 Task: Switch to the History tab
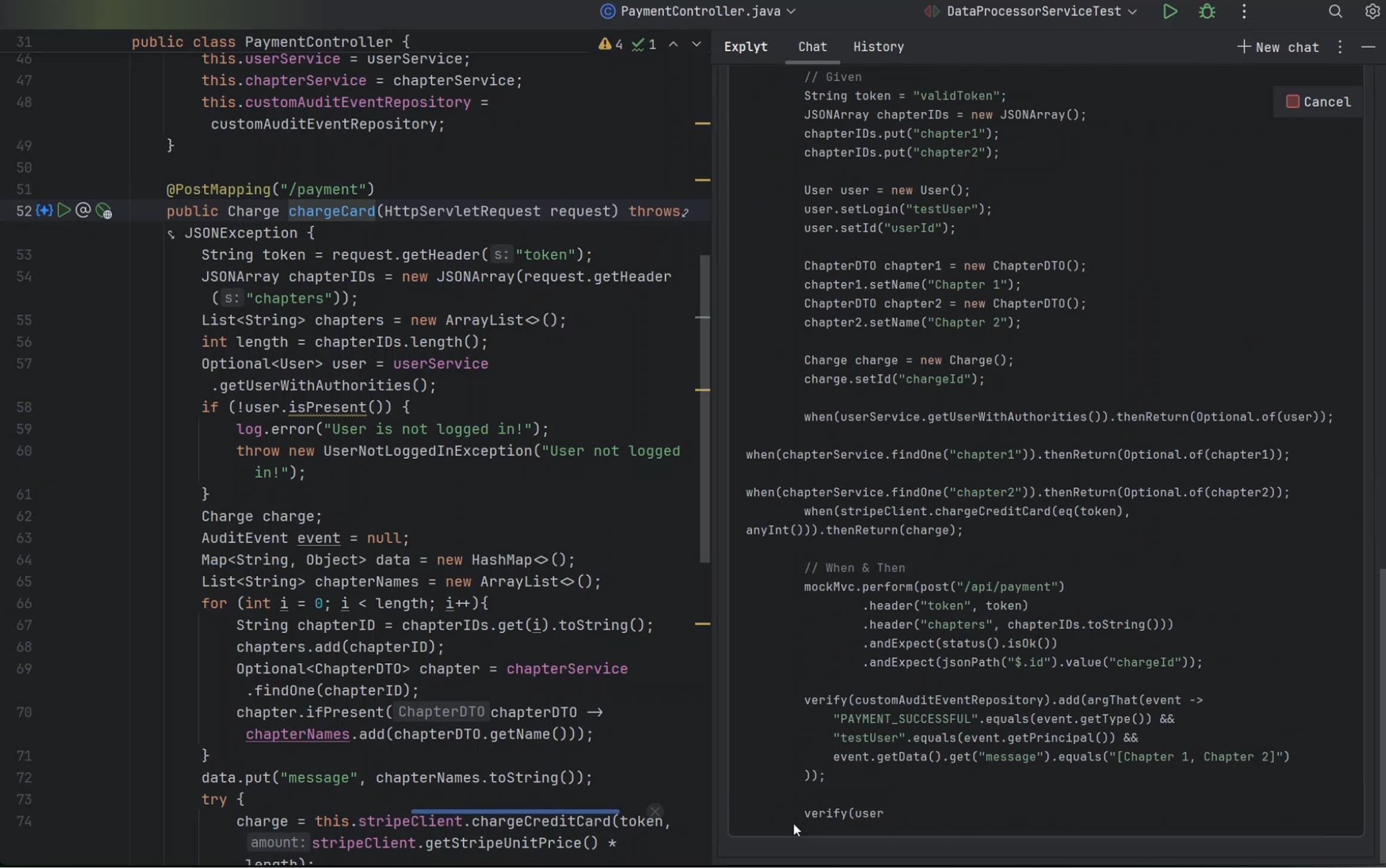878,47
